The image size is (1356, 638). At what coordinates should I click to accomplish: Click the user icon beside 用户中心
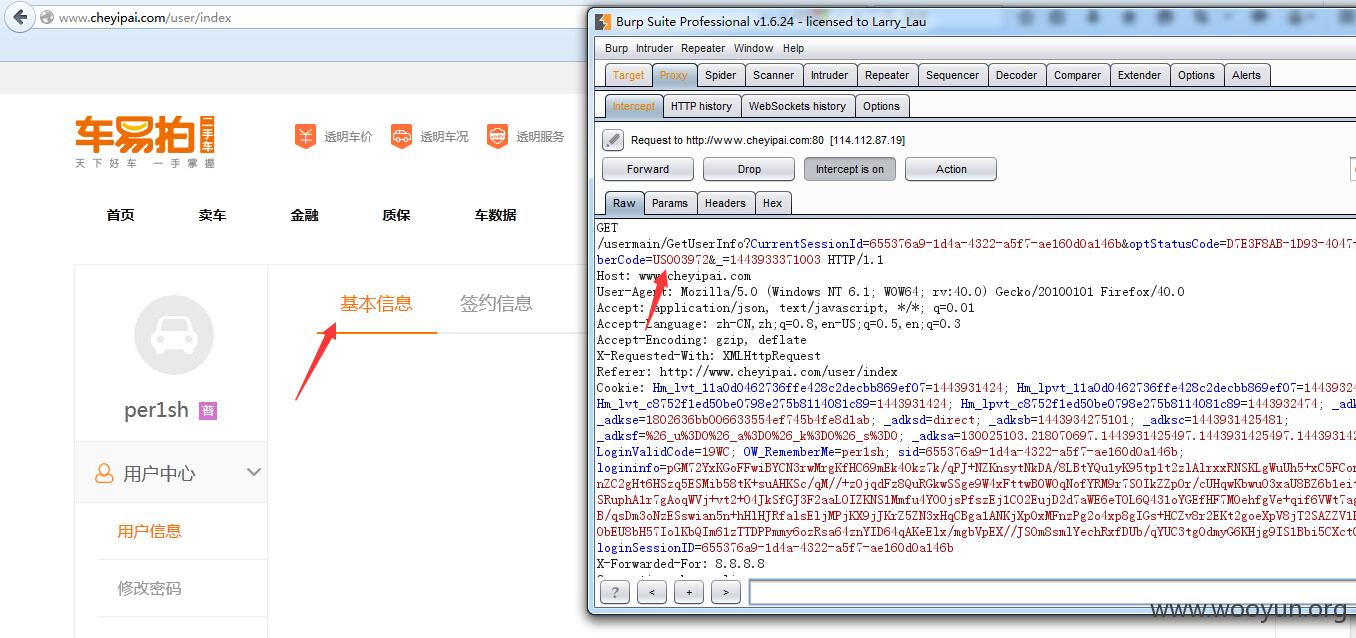pos(104,473)
